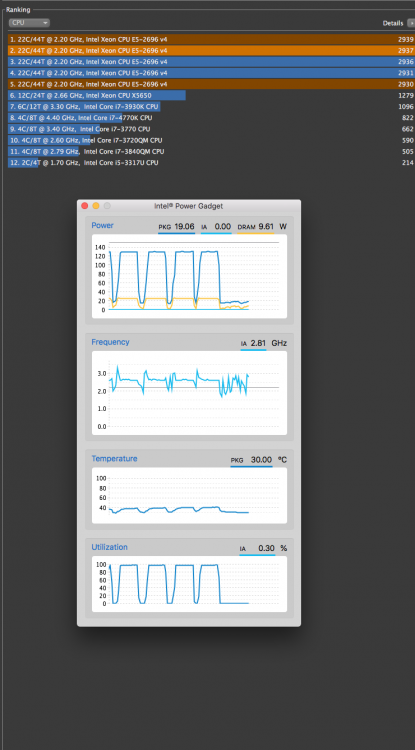The width and height of the screenshot is (415, 750).
Task: Click the IA utilization value 0.30
Action: 266,548
